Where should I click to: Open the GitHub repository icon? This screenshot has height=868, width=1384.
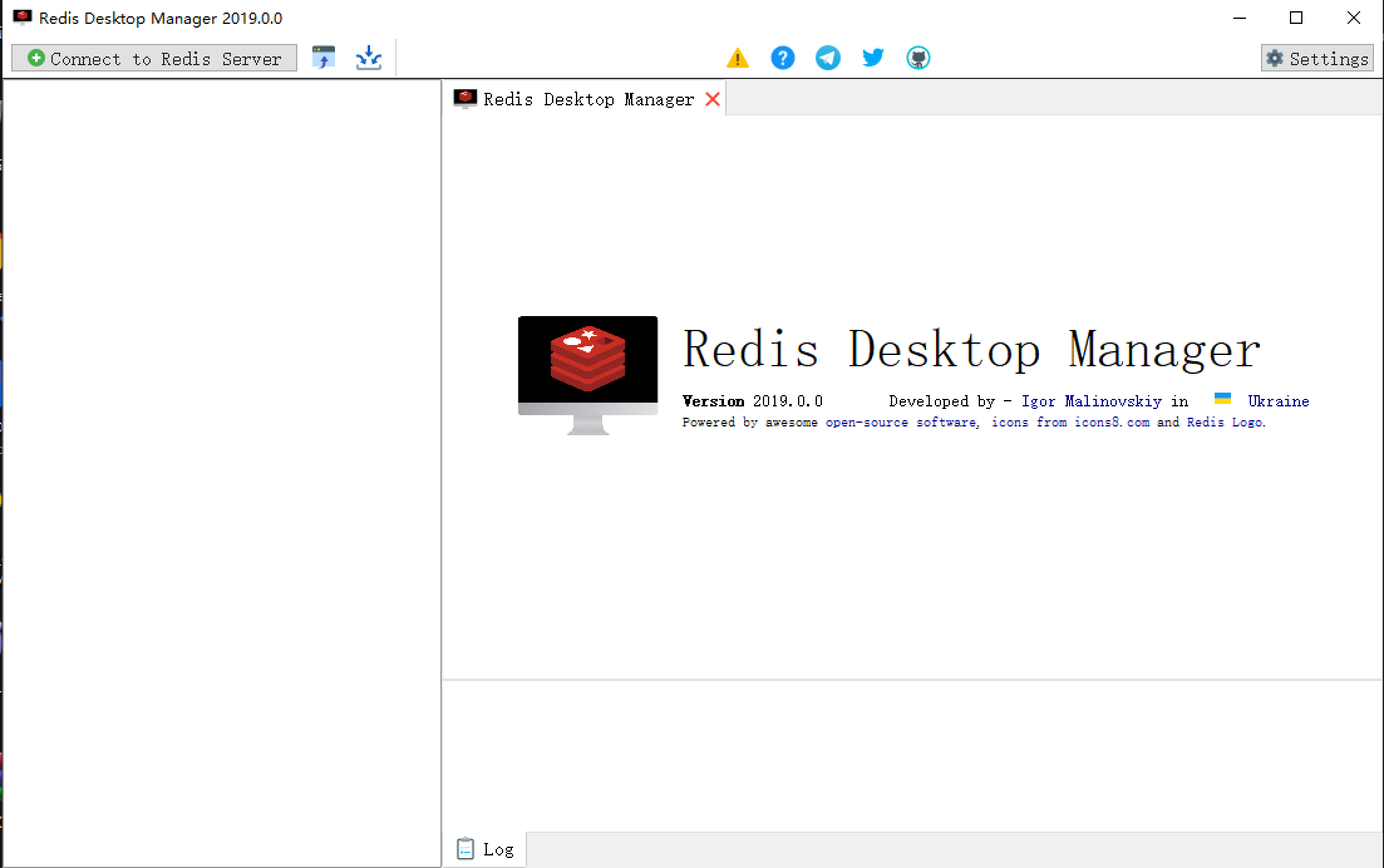point(918,58)
